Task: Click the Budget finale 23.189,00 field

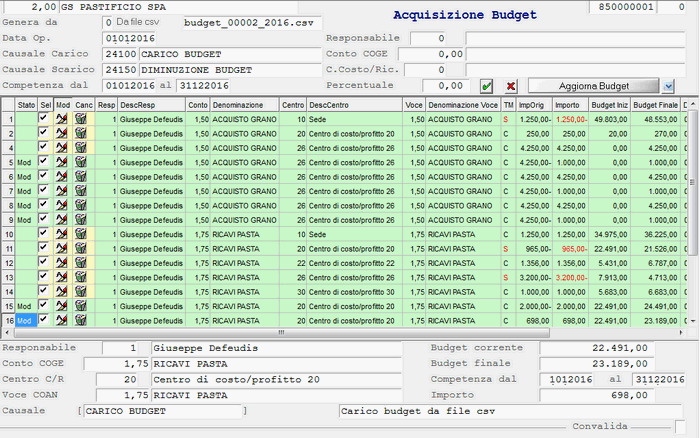Action: (x=597, y=364)
